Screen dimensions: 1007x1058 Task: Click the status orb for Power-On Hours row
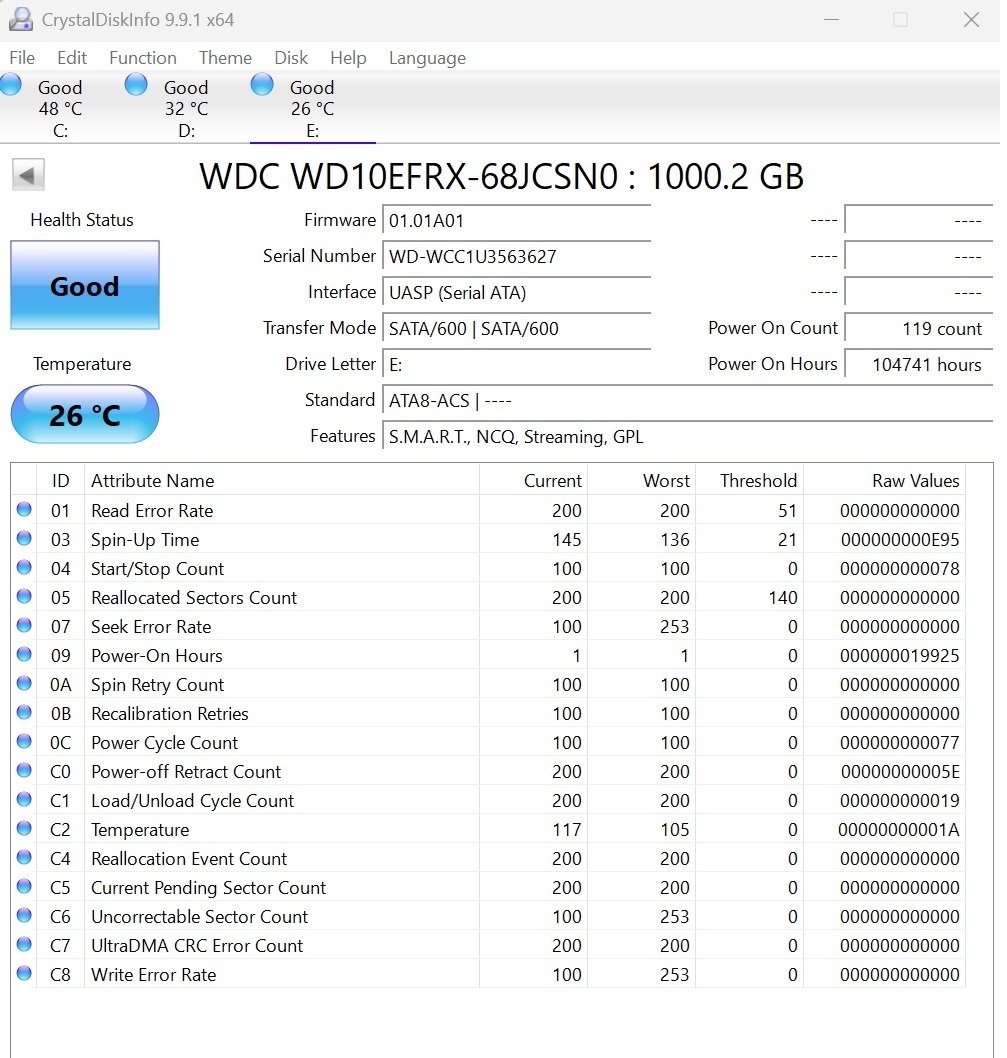tap(24, 655)
